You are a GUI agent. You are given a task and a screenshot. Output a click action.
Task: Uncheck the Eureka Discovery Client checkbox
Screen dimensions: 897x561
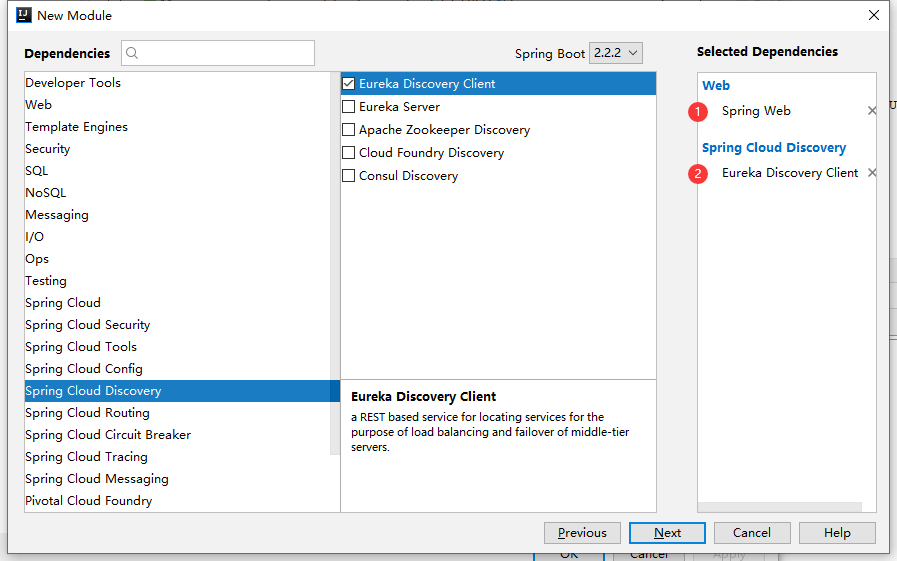(348, 83)
